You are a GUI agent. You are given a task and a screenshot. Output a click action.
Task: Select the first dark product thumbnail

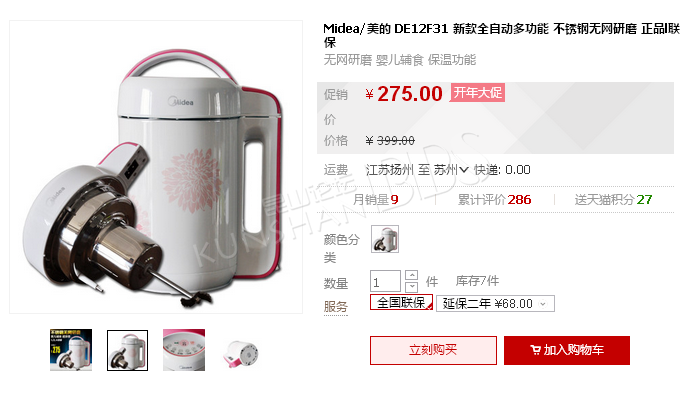pyautogui.click(x=71, y=350)
